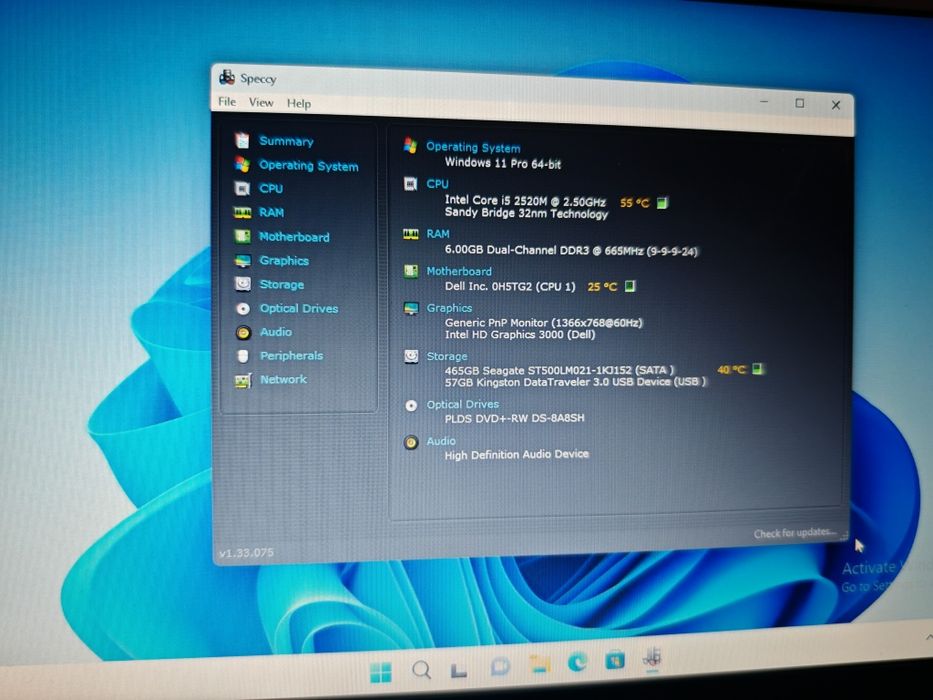Image resolution: width=933 pixels, height=700 pixels.
Task: Click the Optical Drives icon in the summary panel
Action: (411, 405)
